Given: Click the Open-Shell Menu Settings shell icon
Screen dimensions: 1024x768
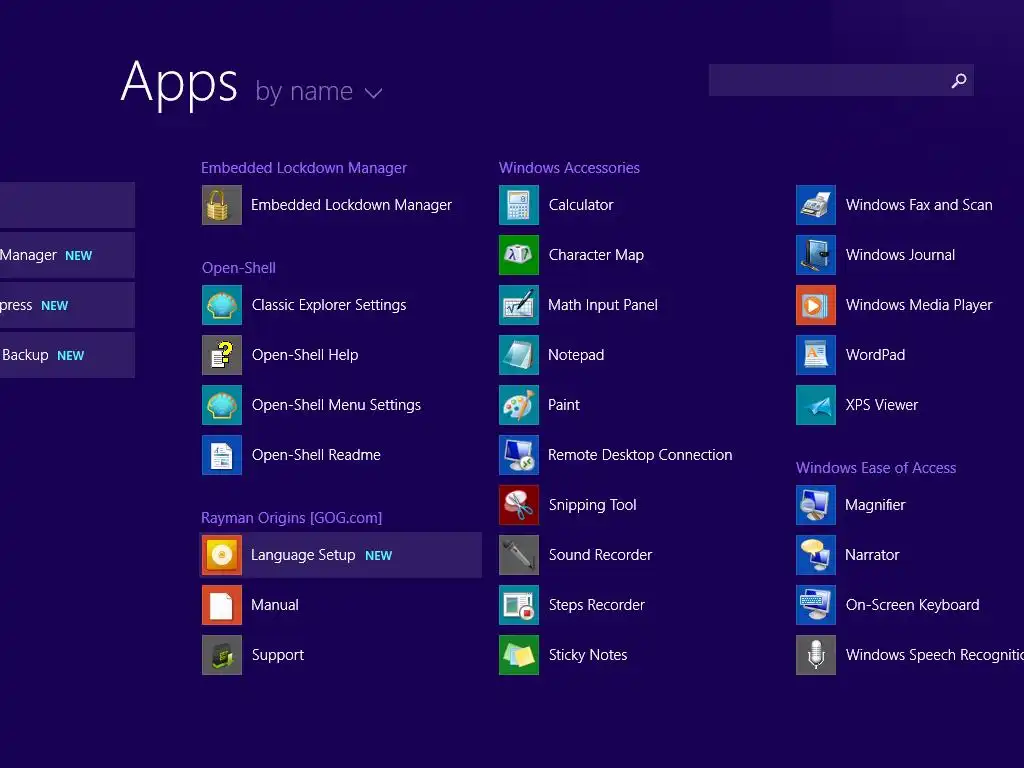Looking at the screenshot, I should click(221, 405).
